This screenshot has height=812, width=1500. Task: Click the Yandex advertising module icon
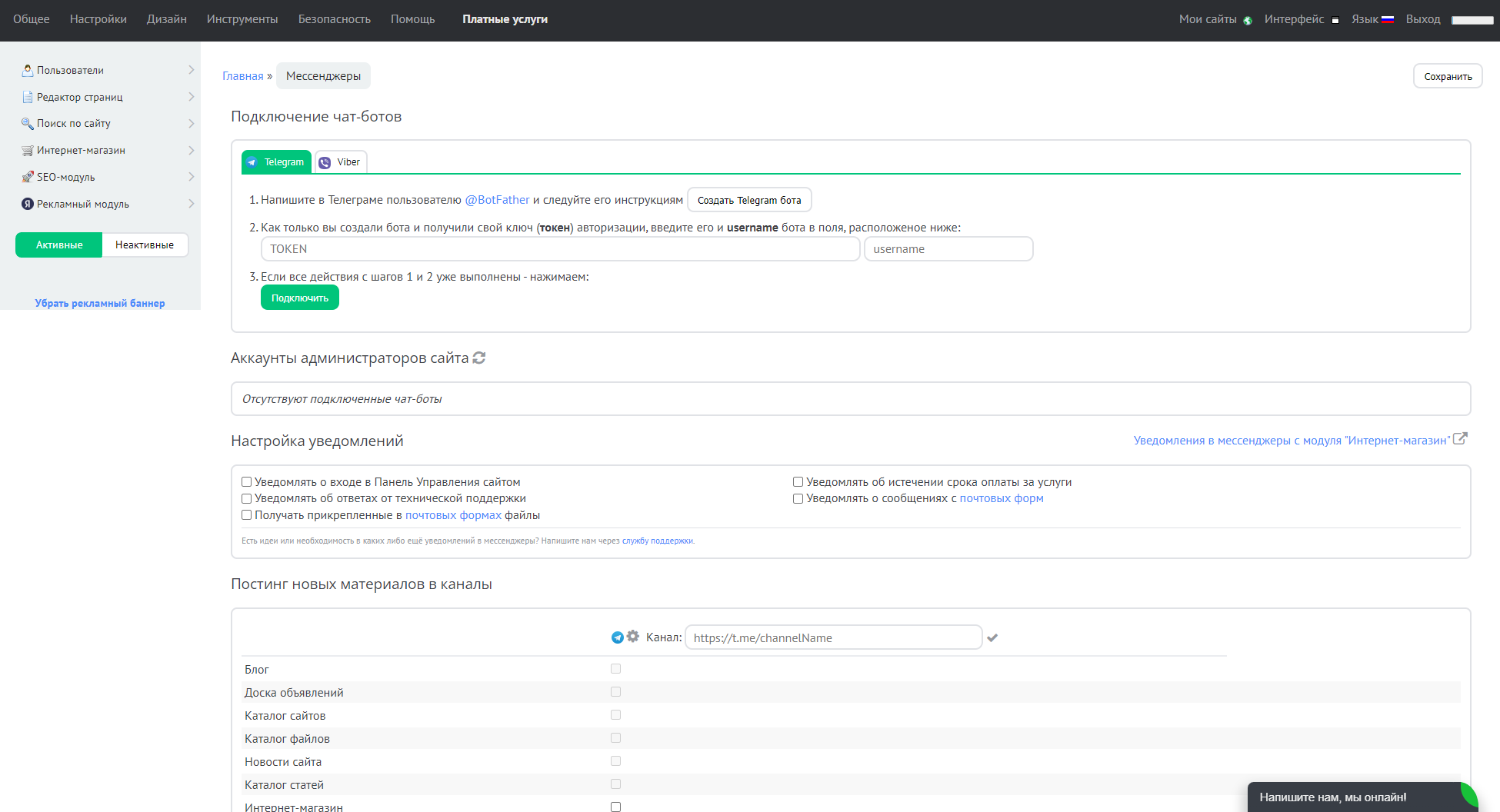click(28, 204)
